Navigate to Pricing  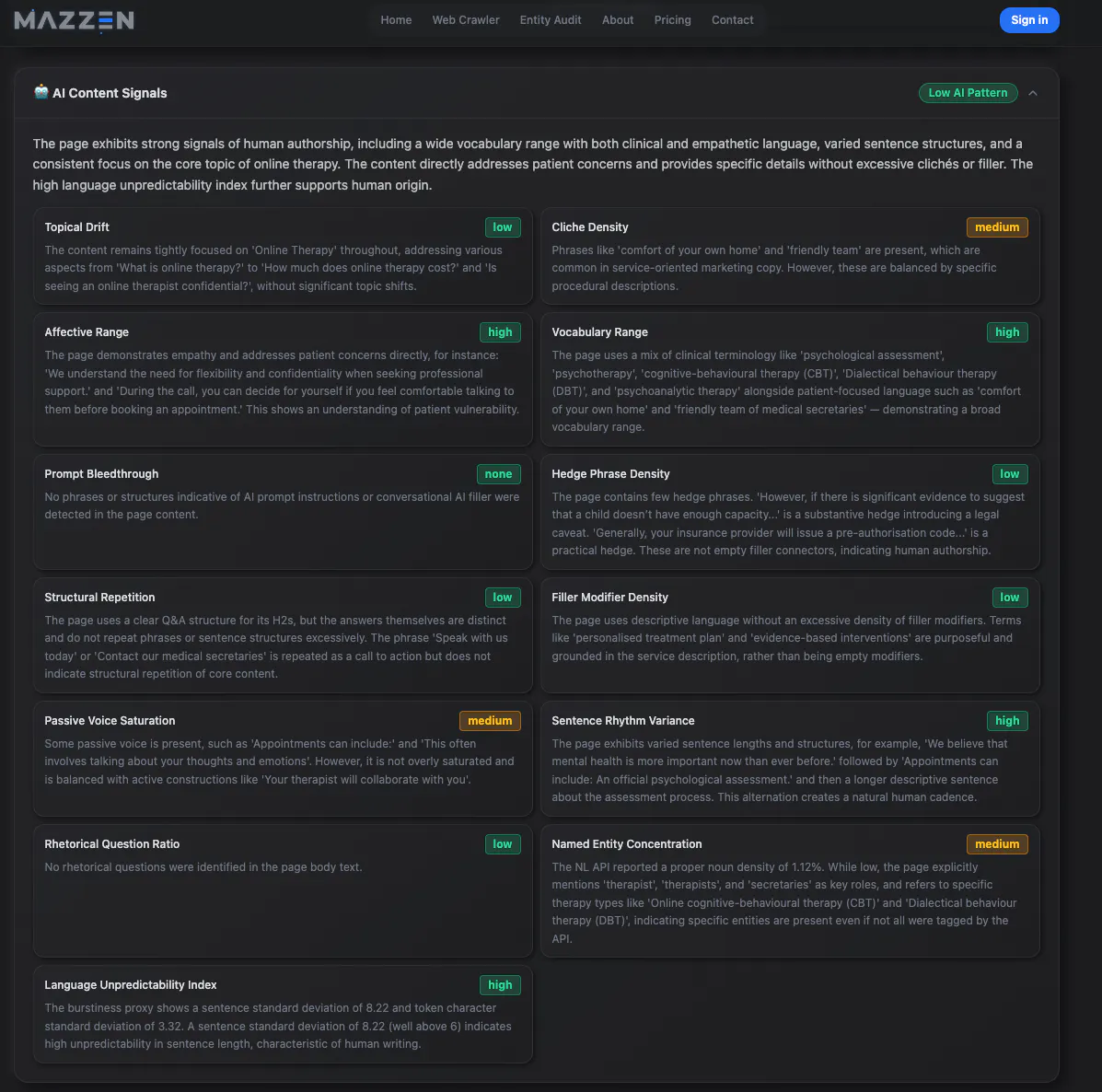[x=672, y=20]
